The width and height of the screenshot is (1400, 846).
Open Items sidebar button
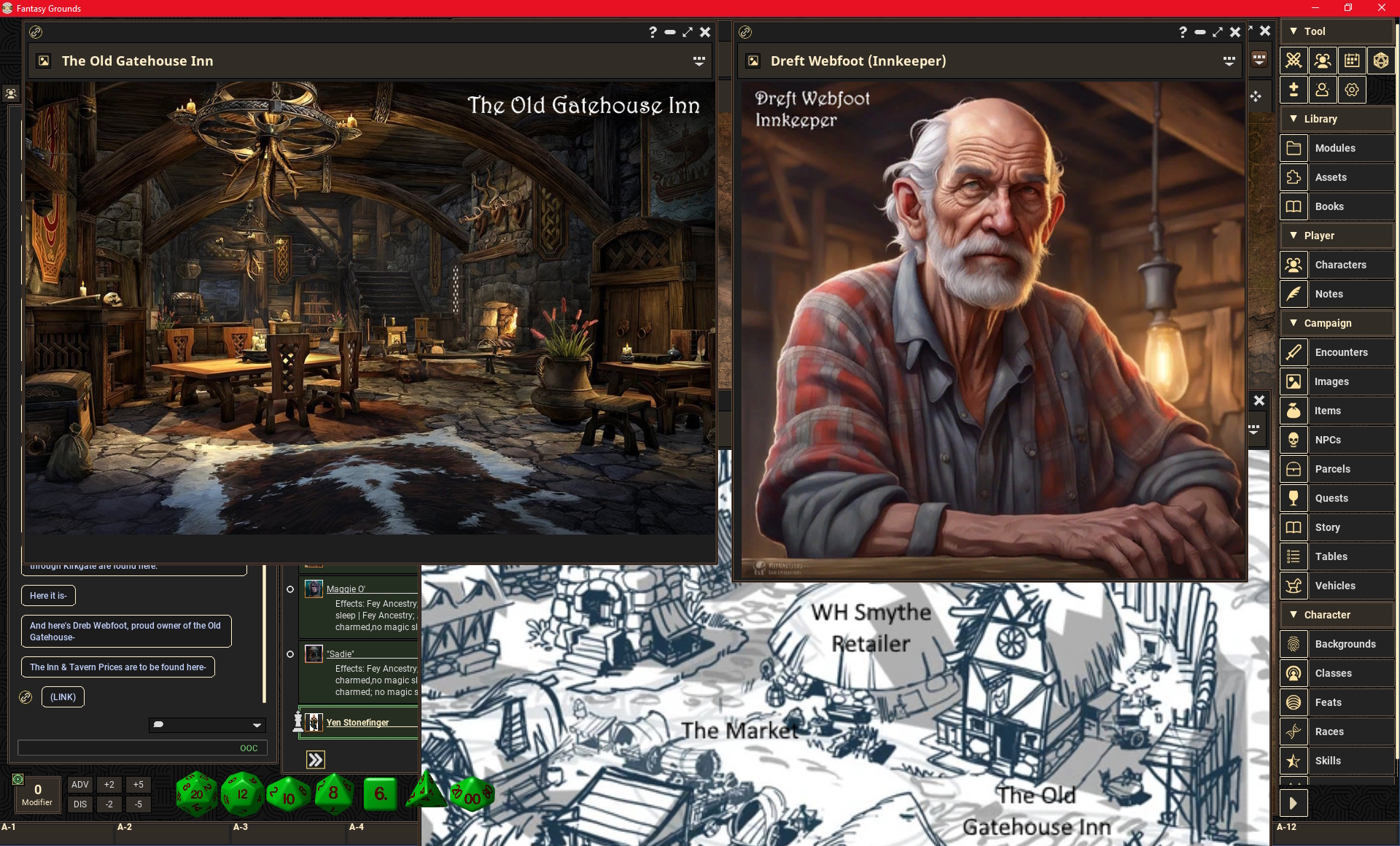(1337, 411)
